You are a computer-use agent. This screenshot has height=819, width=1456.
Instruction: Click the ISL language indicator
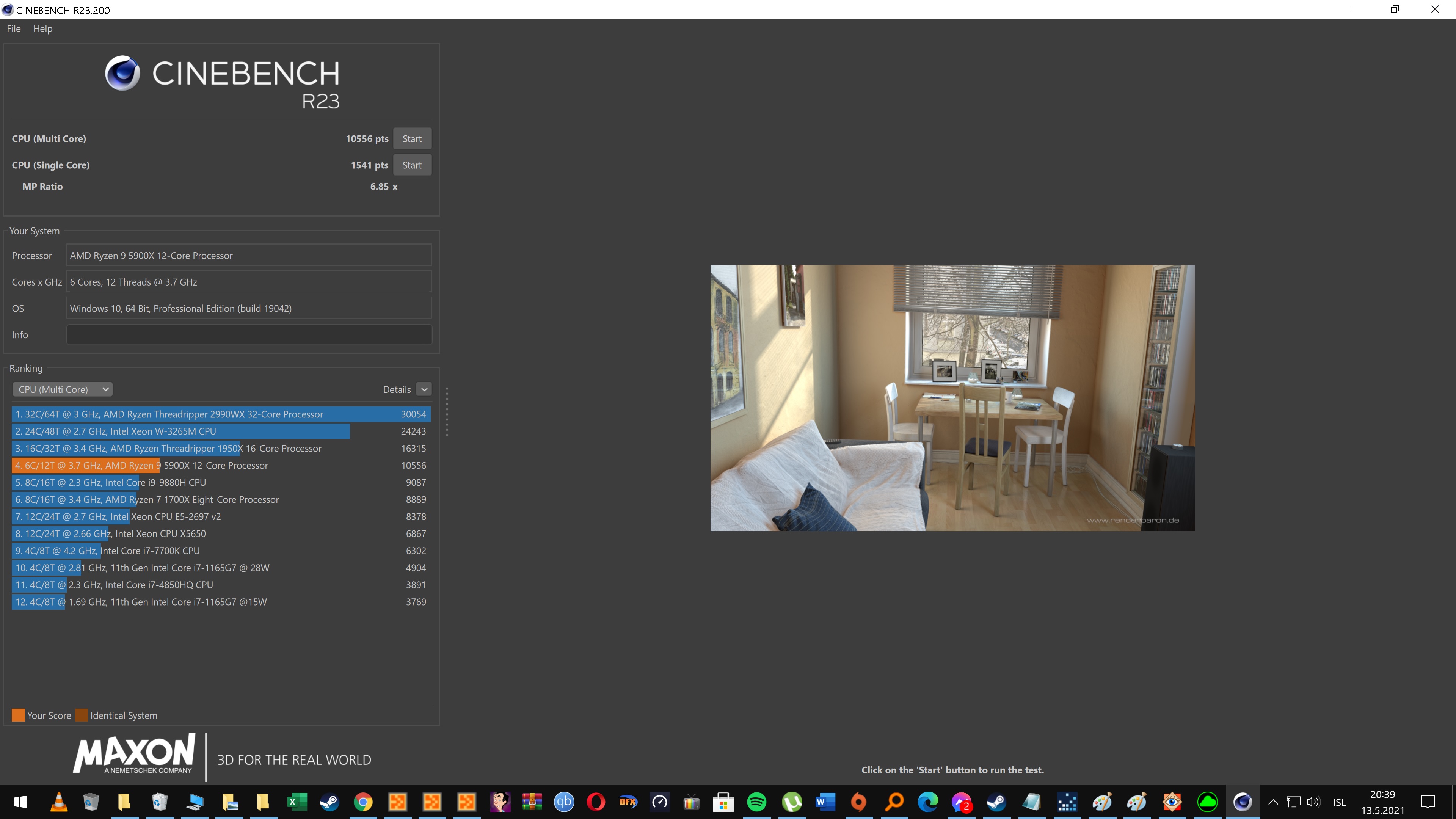[1341, 802]
